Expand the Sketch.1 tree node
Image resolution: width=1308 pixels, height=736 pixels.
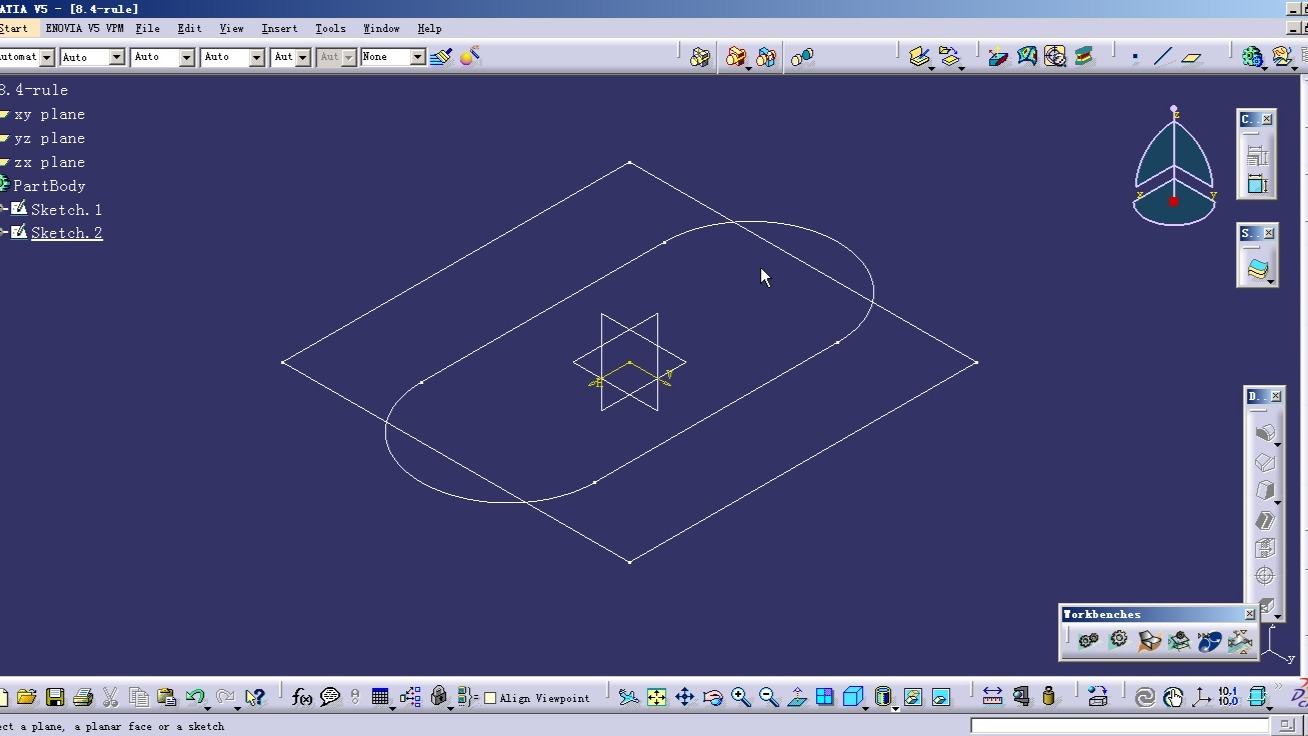click(x=4, y=209)
